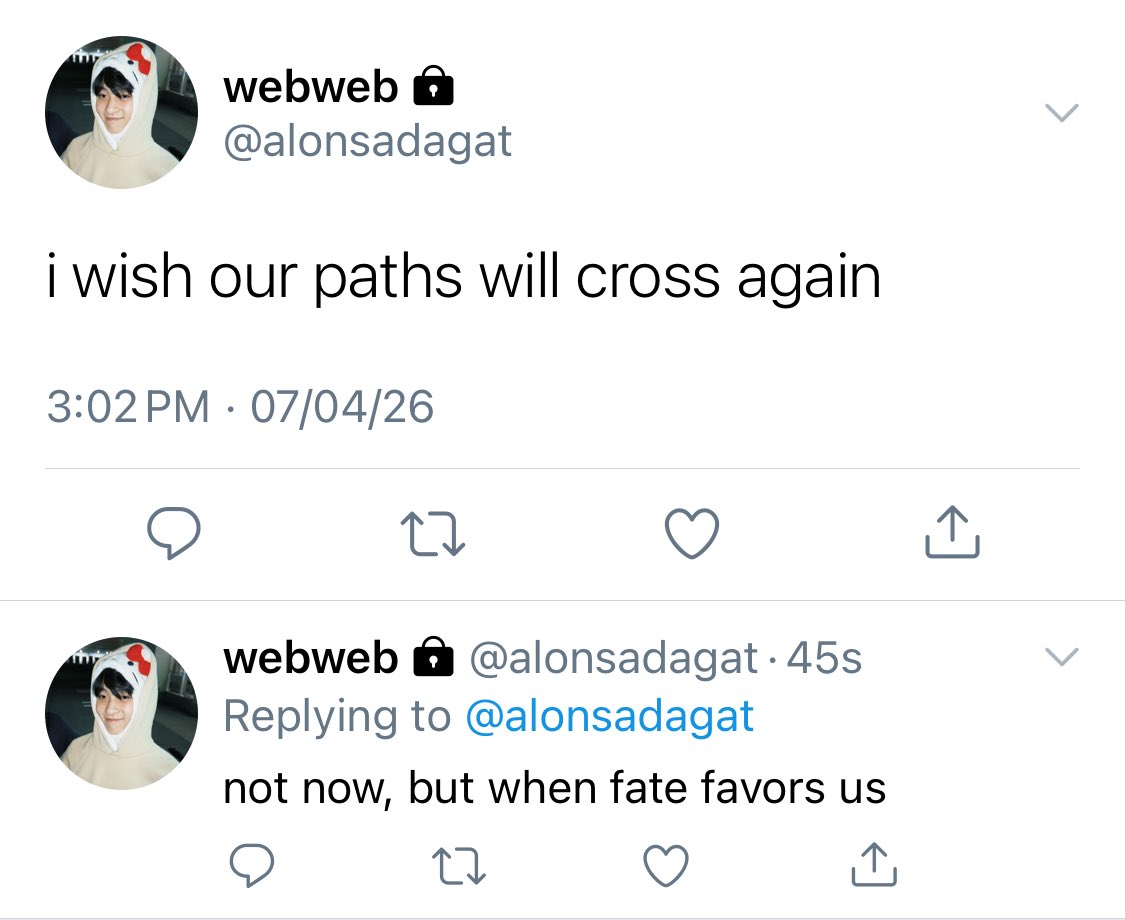Reply to the 'fate favors us' tweet
The height and width of the screenshot is (920, 1125).
click(251, 865)
